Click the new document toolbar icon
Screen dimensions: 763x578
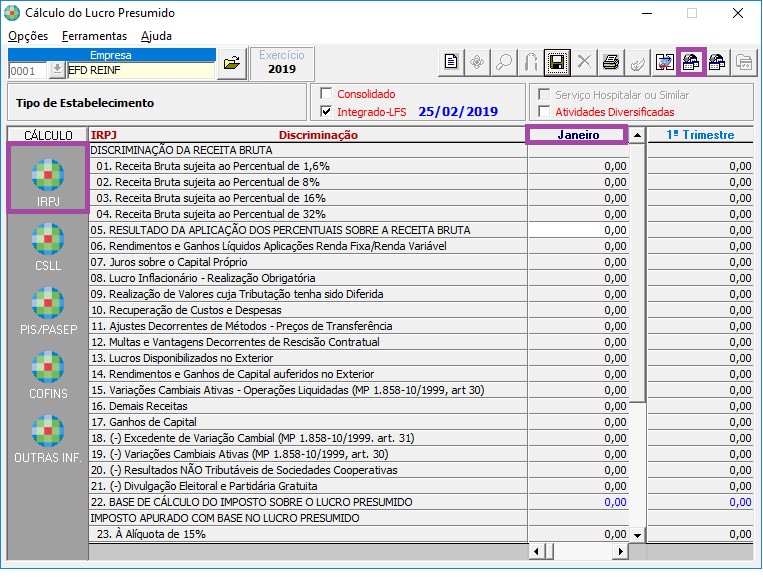click(x=451, y=62)
